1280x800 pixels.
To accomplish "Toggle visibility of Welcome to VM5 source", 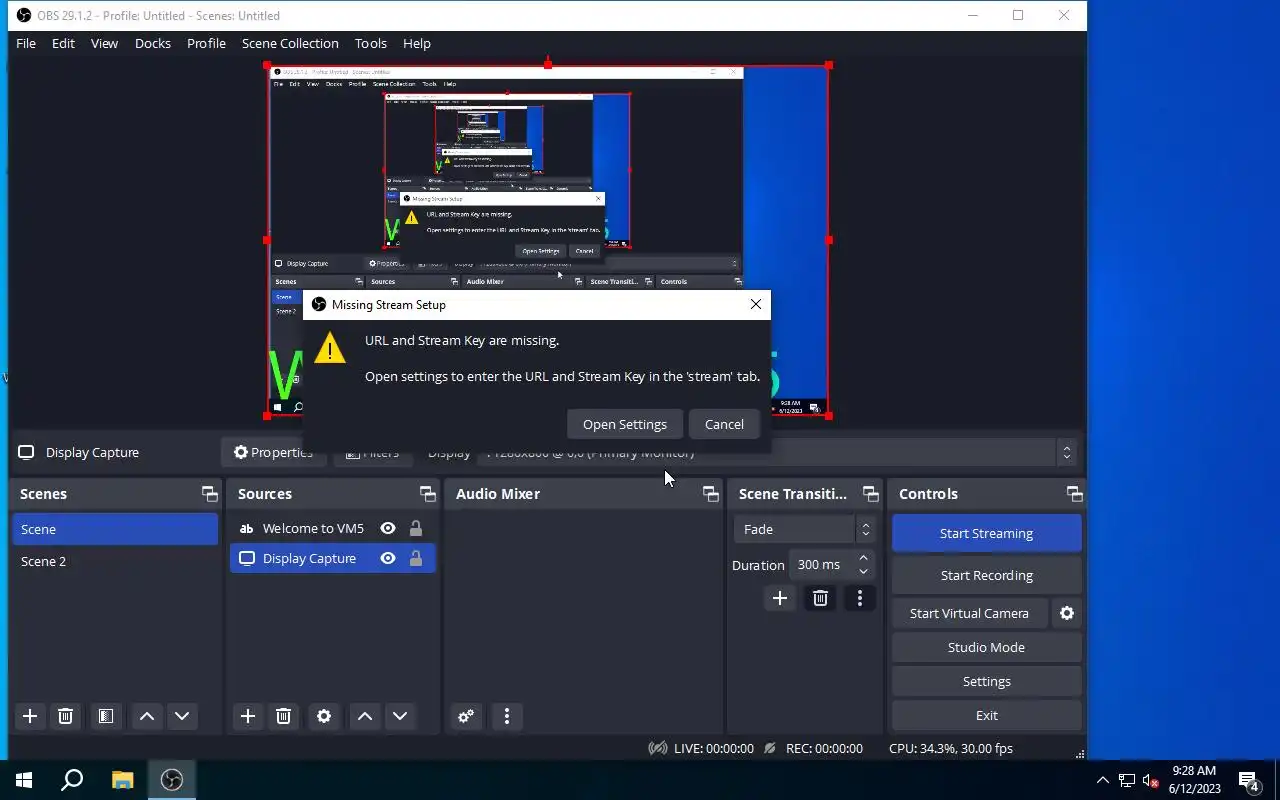I will (388, 528).
